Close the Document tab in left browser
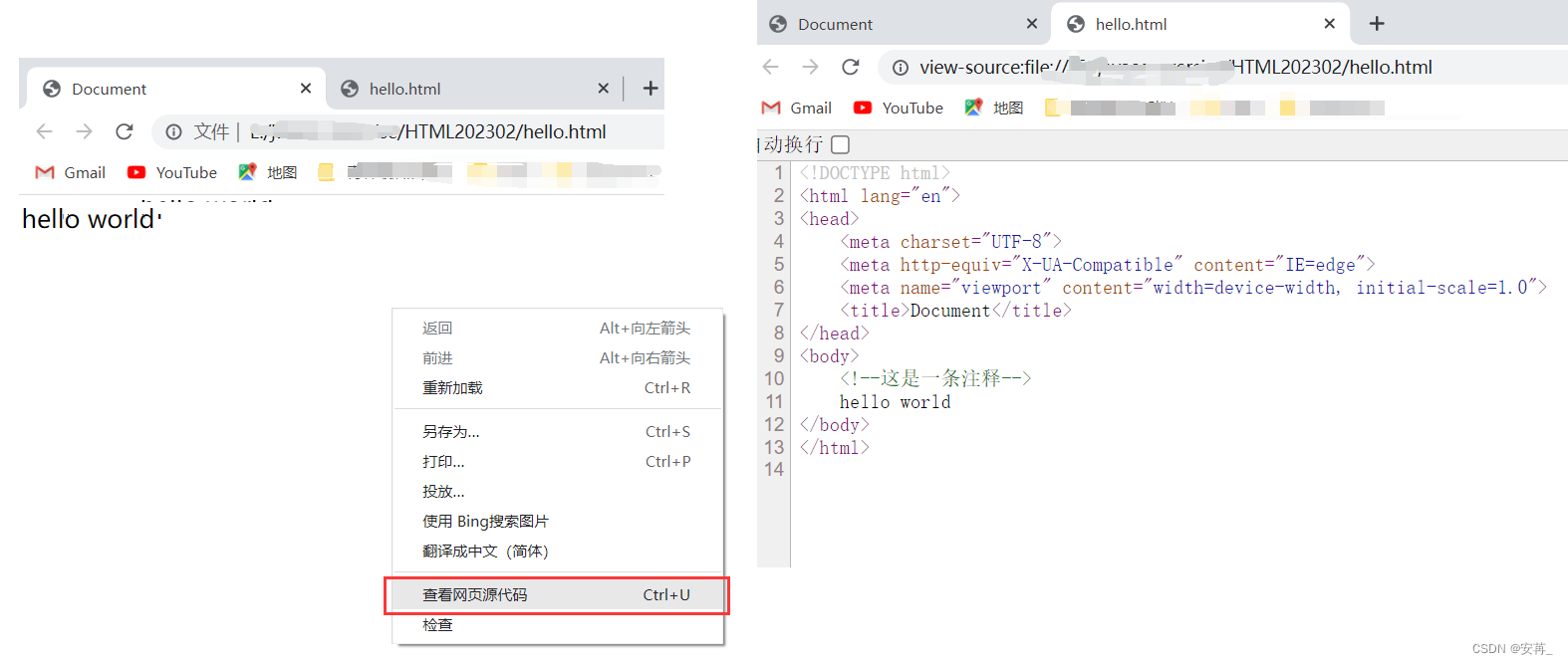1568x664 pixels. click(x=306, y=89)
